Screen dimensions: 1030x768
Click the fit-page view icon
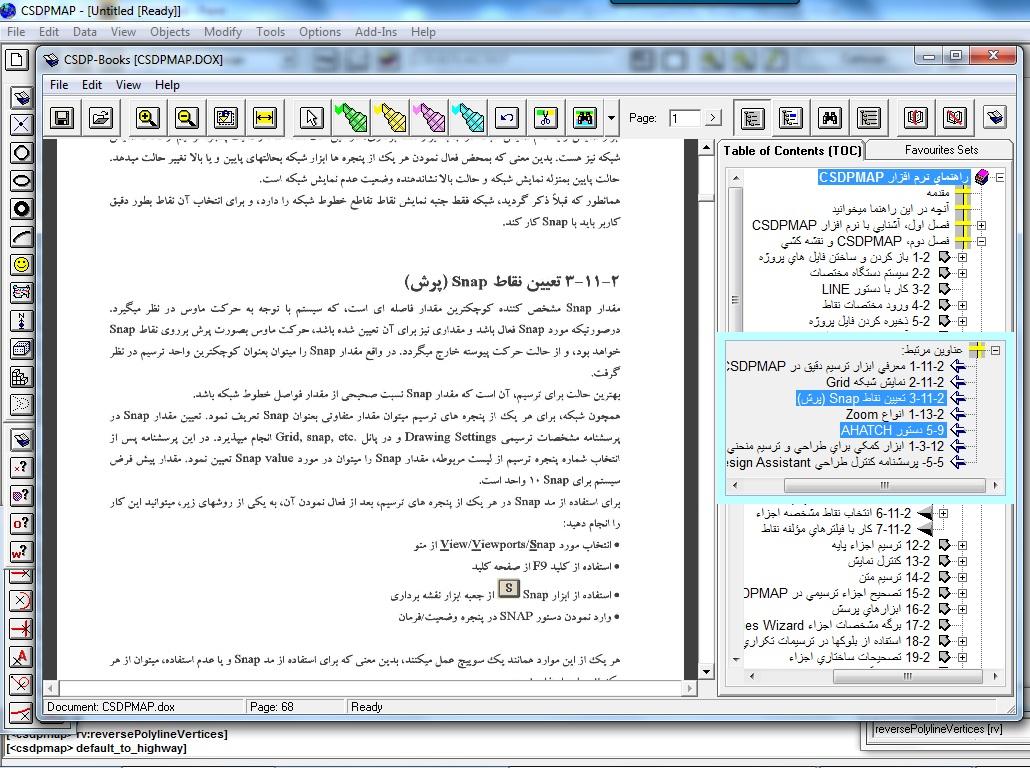pos(225,118)
